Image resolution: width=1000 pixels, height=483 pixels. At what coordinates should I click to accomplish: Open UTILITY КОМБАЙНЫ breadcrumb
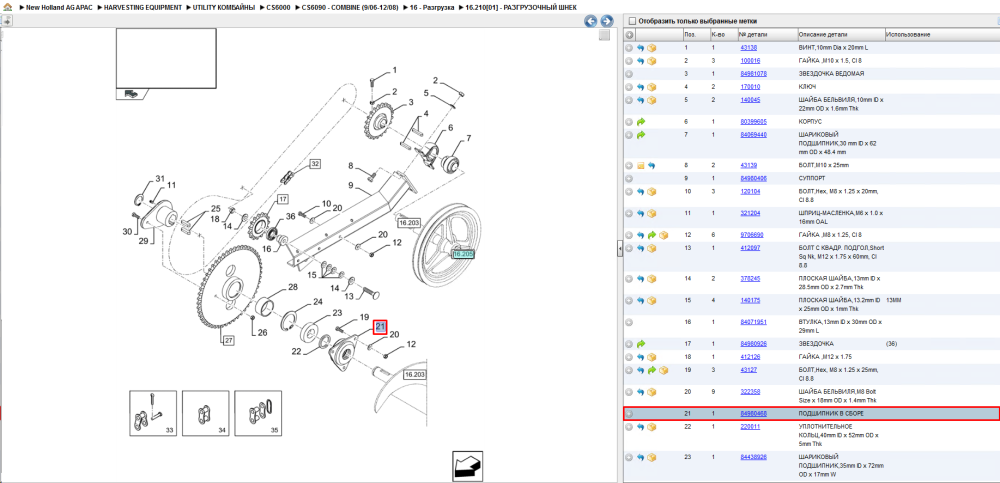click(224, 7)
